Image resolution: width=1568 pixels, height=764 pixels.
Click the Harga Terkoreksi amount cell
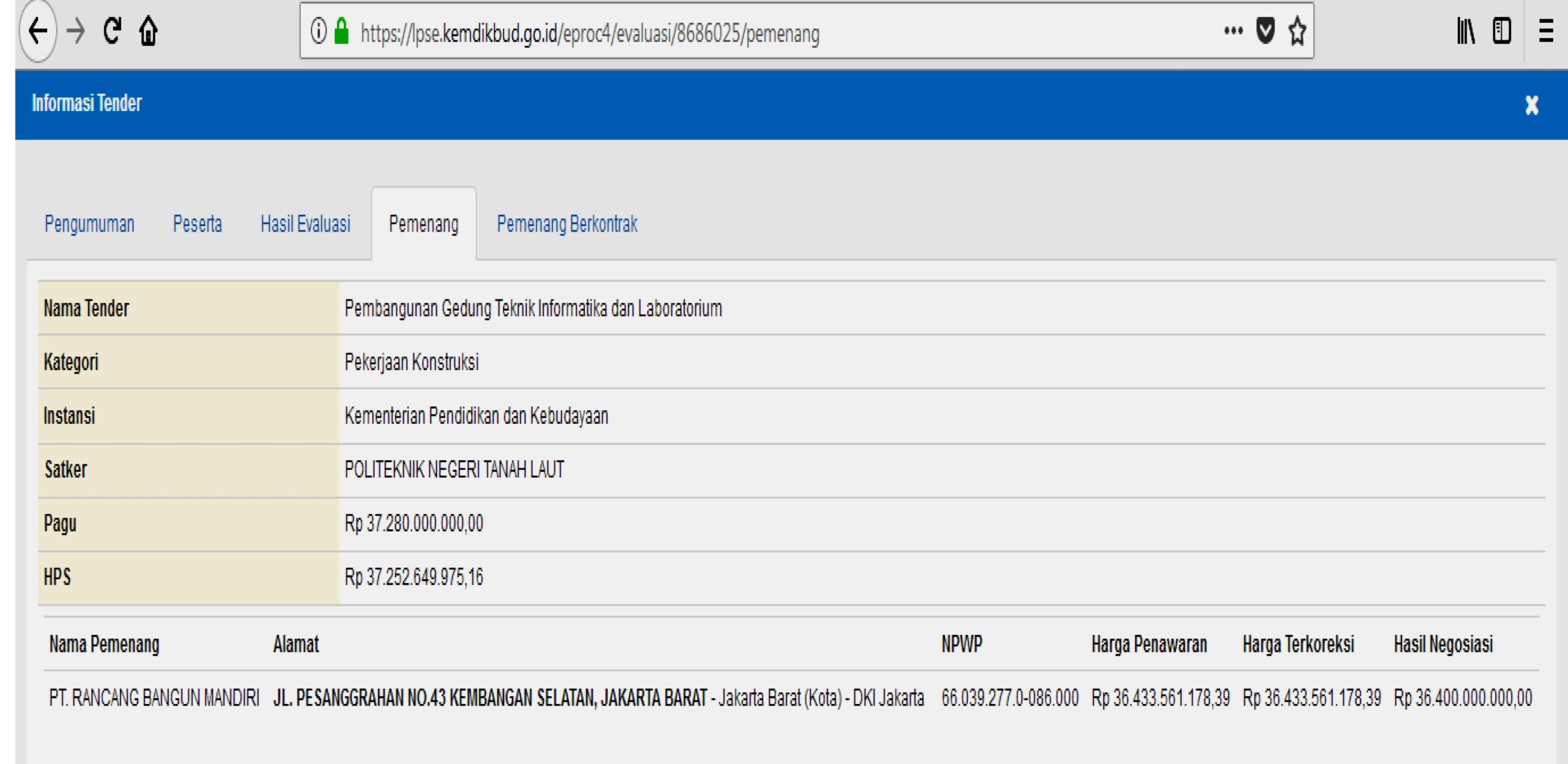[x=1312, y=698]
